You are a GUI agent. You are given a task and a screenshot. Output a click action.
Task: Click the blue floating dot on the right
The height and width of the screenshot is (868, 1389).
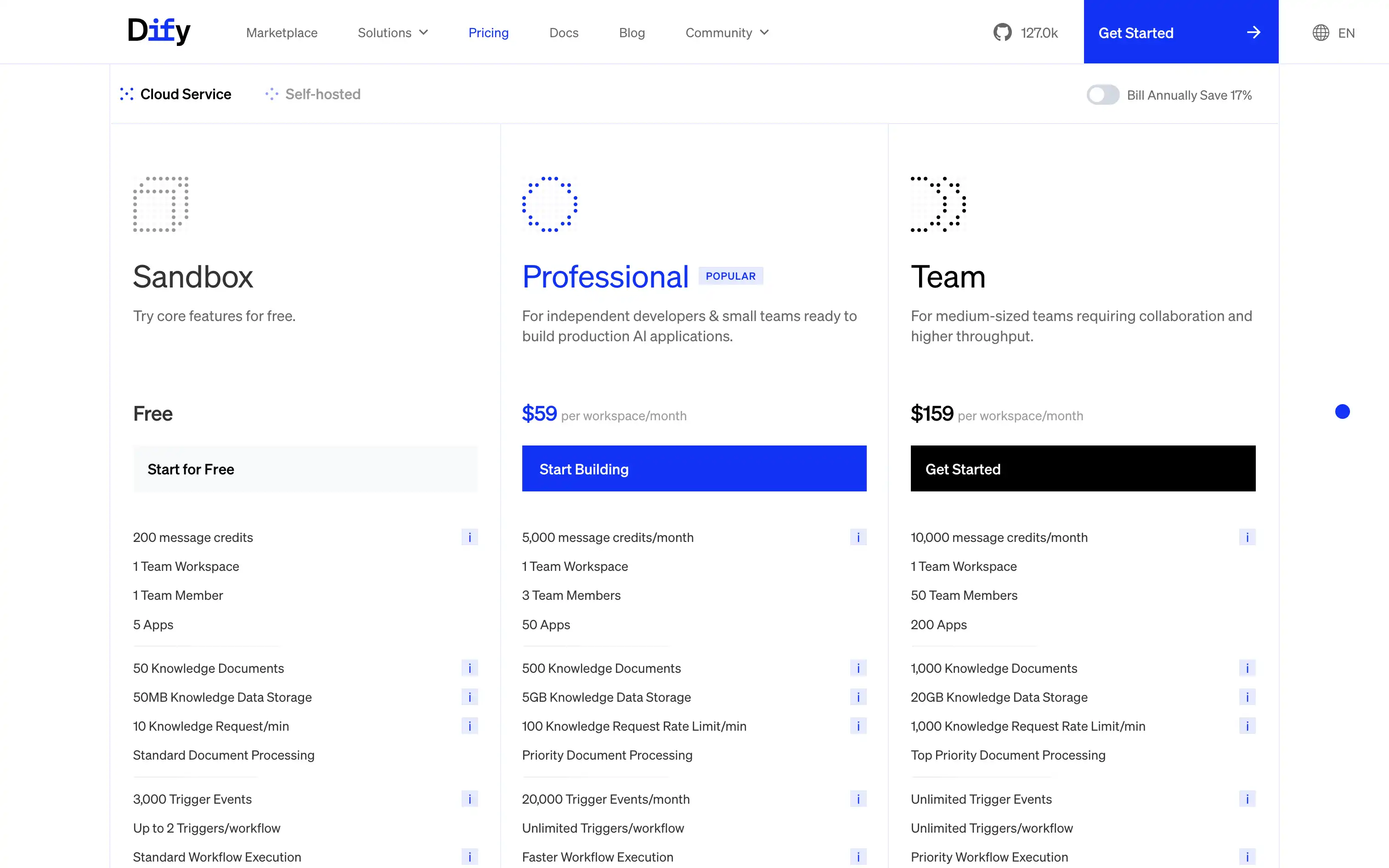pos(1342,411)
